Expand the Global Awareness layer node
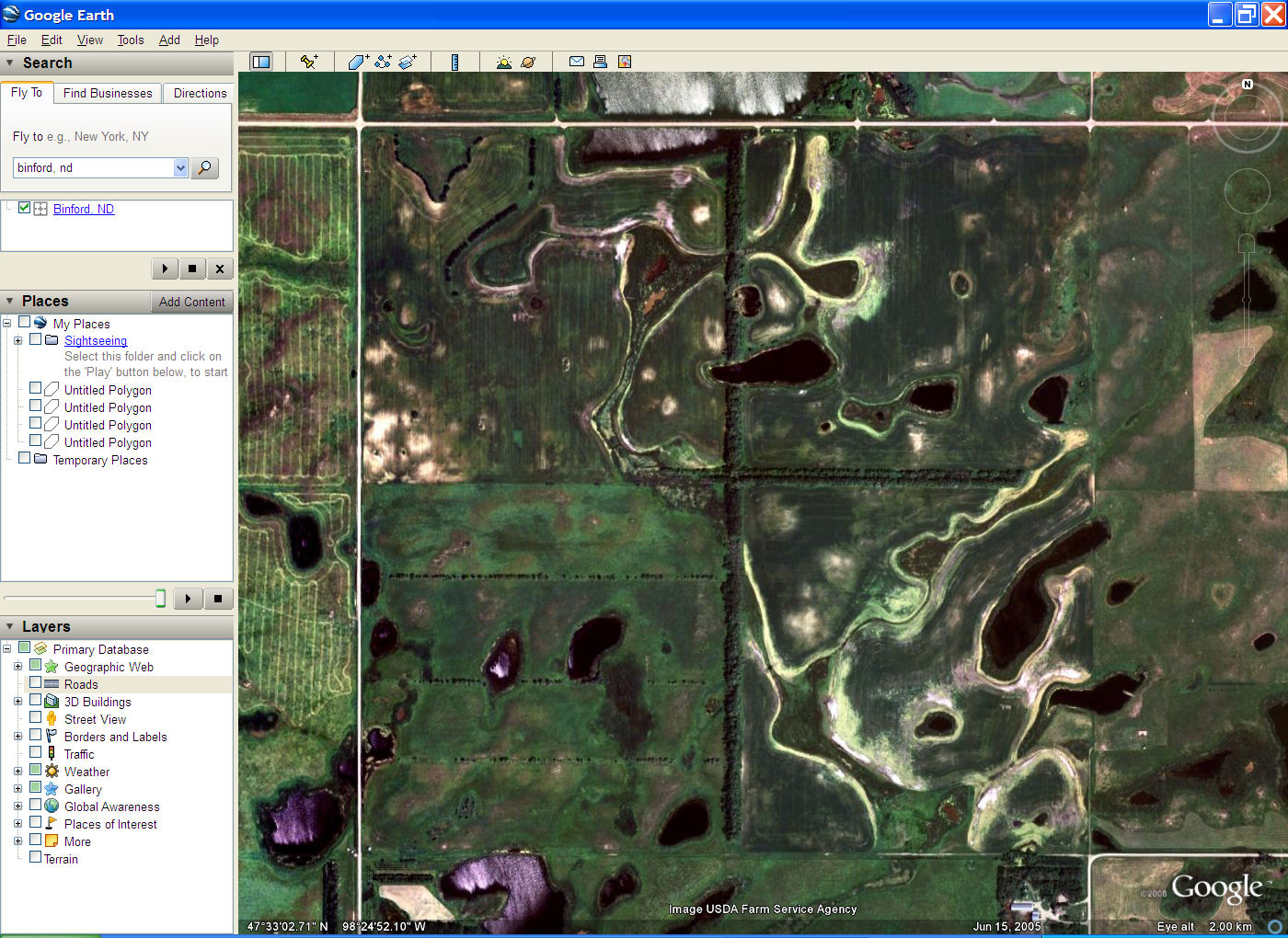Image resolution: width=1288 pixels, height=938 pixels. point(17,806)
